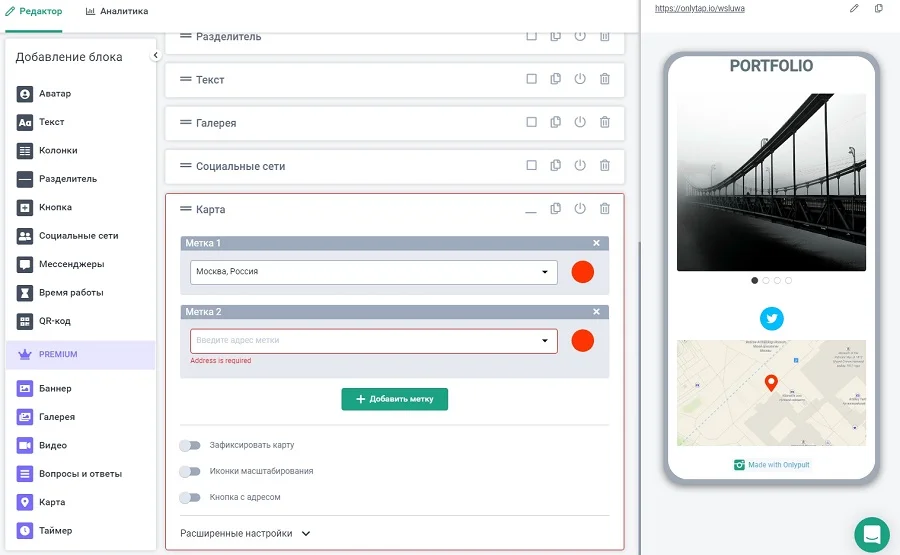Screen dimensions: 900x555
Task: Expand Расширенные настройки section
Action: pyautogui.click(x=245, y=534)
